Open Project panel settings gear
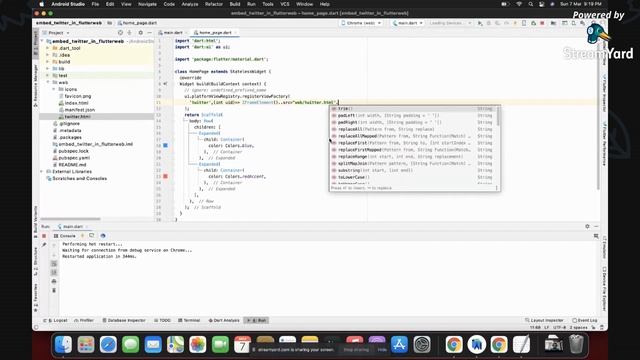 pos(140,33)
